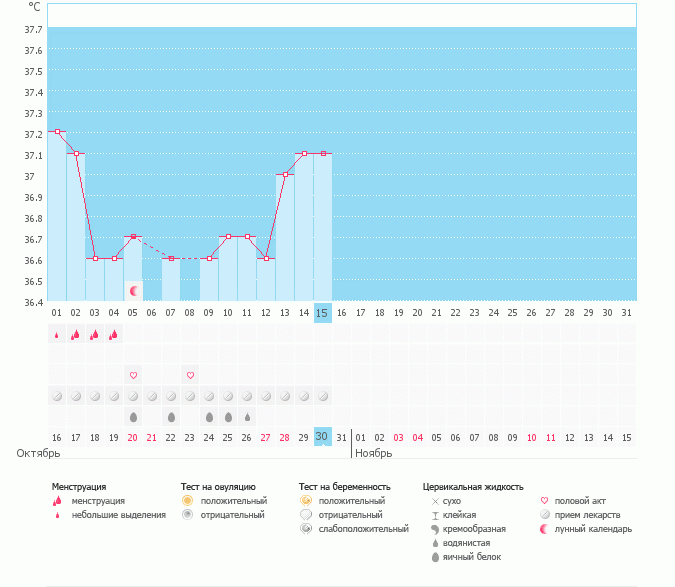Image resolution: width=675 pixels, height=587 pixels.
Task: Select the heart icon on cycle day 08
Action: coord(190,375)
